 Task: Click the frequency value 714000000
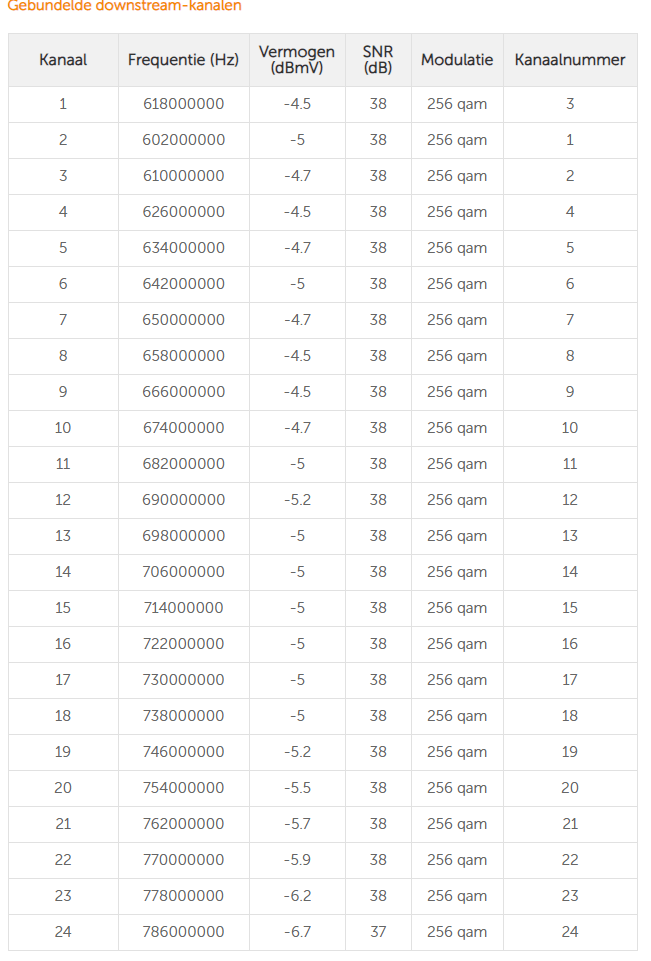pyautogui.click(x=184, y=608)
